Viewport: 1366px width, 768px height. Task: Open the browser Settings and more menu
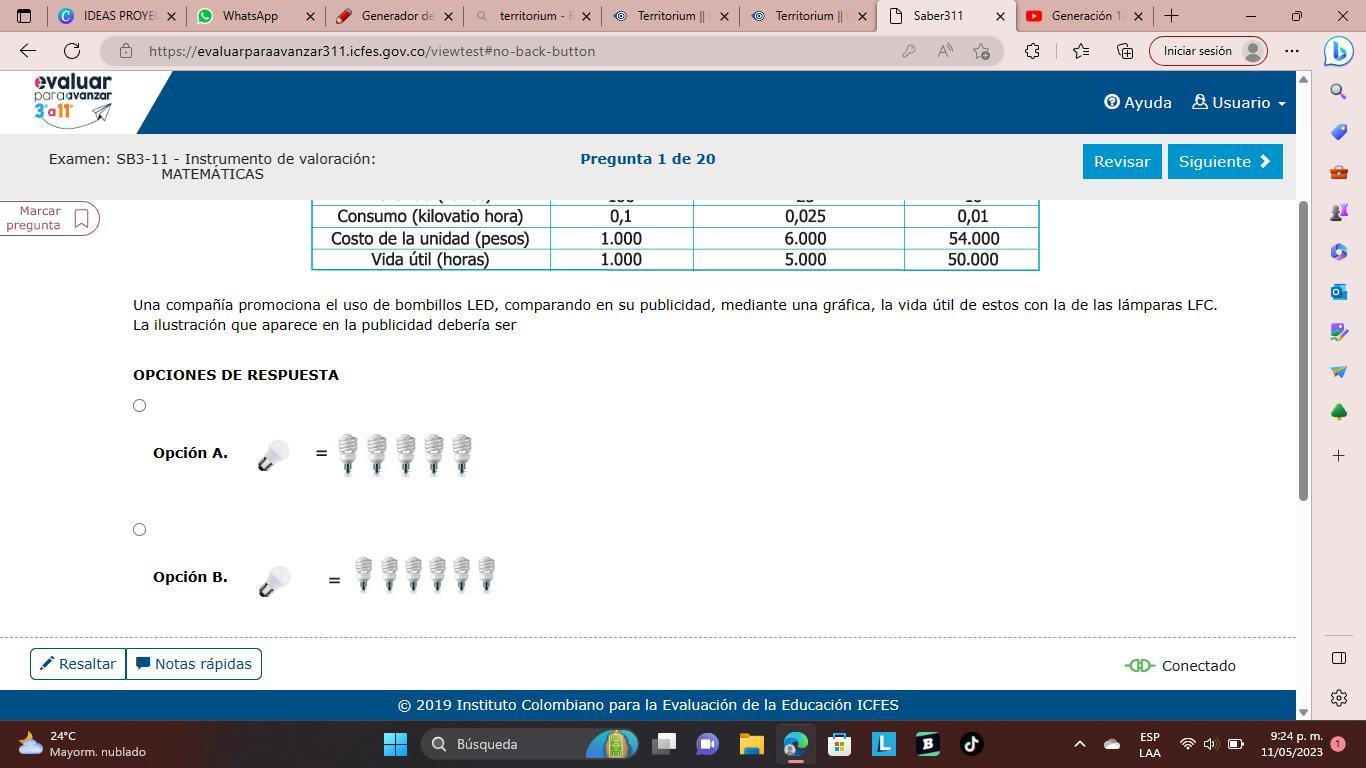click(x=1292, y=51)
